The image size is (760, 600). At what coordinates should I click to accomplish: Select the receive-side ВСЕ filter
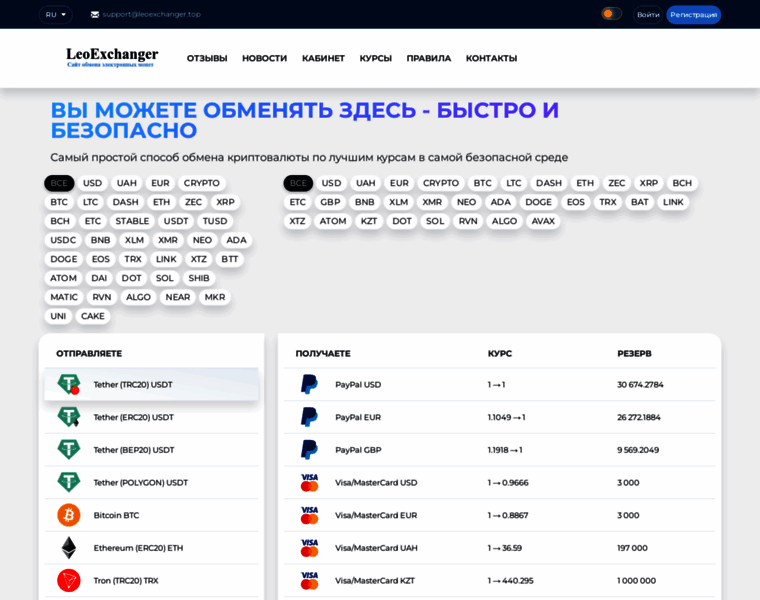pyautogui.click(x=298, y=183)
